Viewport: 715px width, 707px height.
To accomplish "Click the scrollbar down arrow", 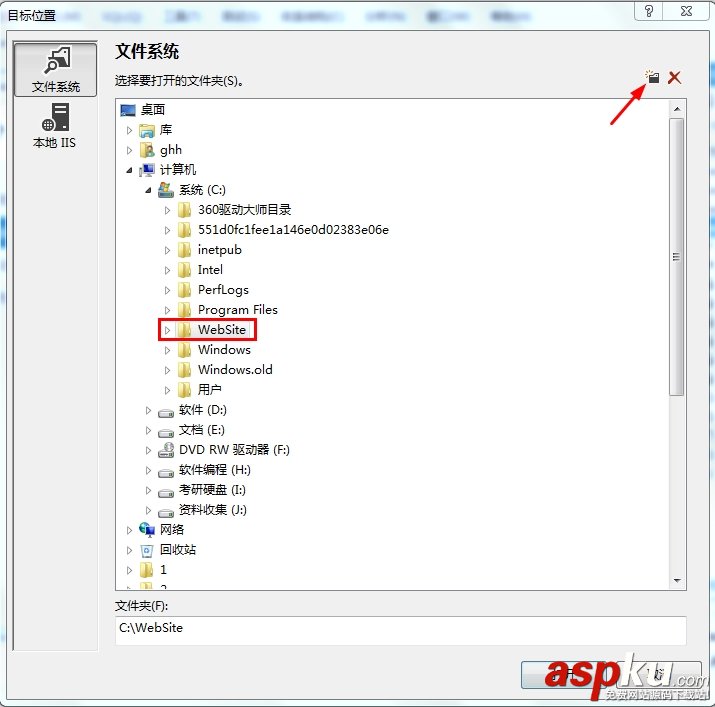I will tap(677, 581).
